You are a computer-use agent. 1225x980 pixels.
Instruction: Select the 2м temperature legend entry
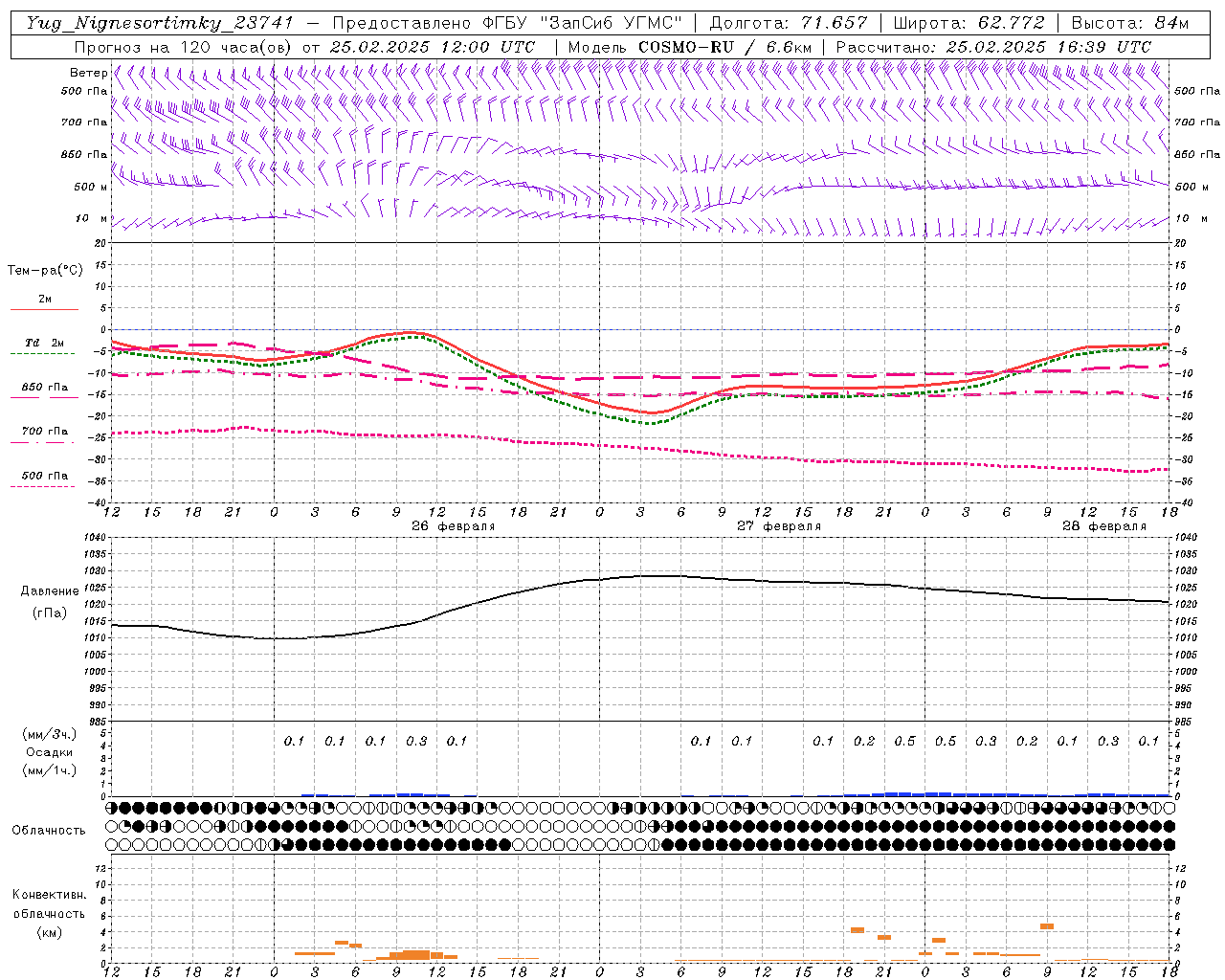[x=44, y=300]
